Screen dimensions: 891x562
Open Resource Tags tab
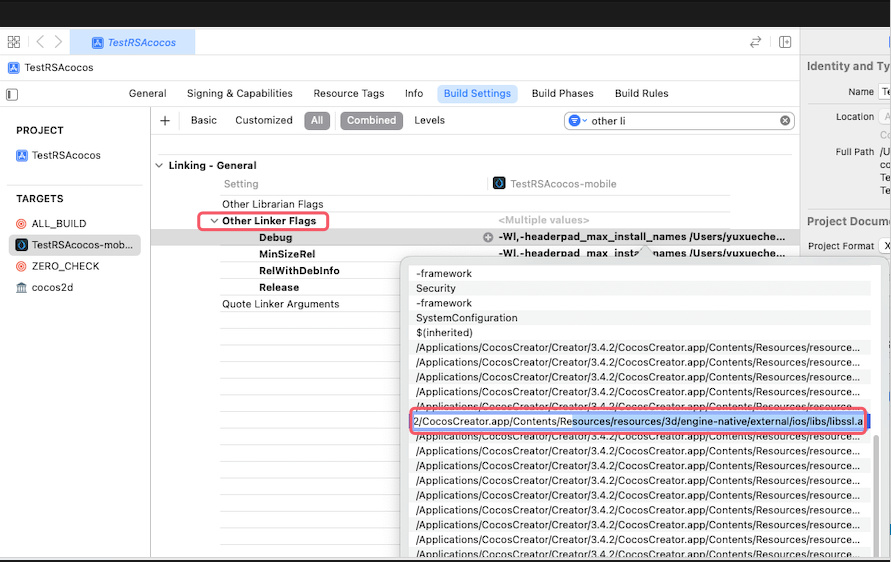(x=348, y=93)
